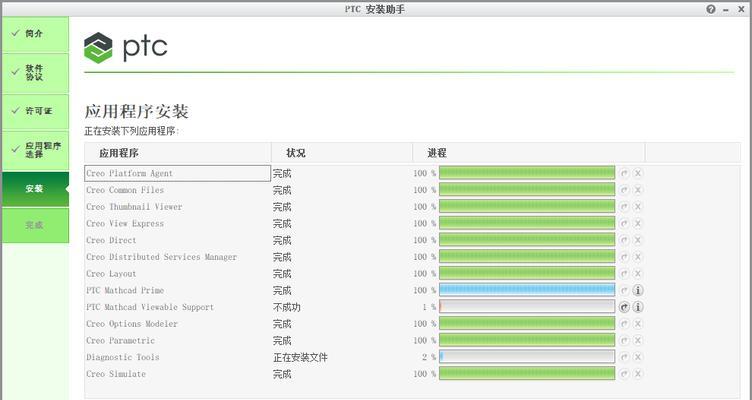
Task: Select the Creo Direct row name
Action: (111, 240)
